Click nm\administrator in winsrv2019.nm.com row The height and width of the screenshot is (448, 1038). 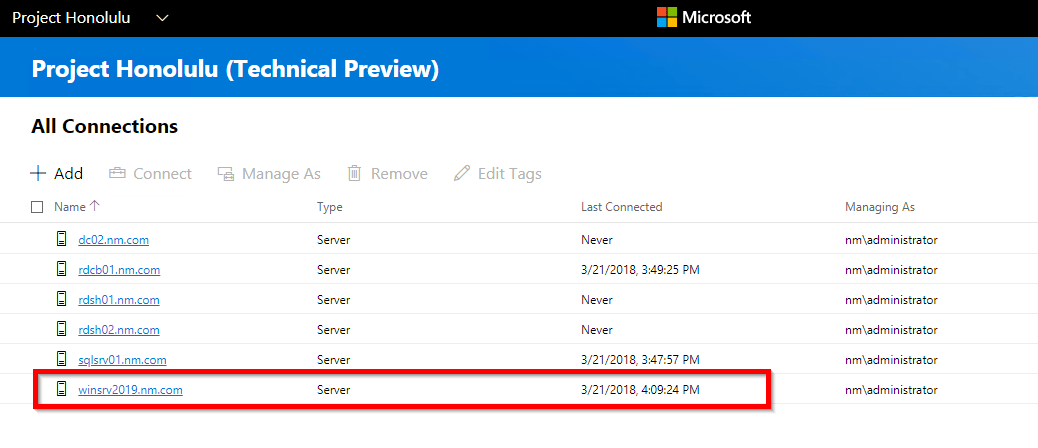point(891,390)
